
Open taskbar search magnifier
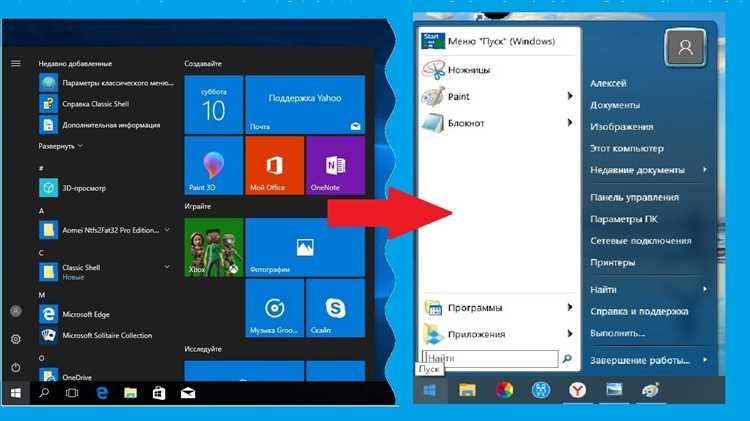pyautogui.click(x=44, y=393)
